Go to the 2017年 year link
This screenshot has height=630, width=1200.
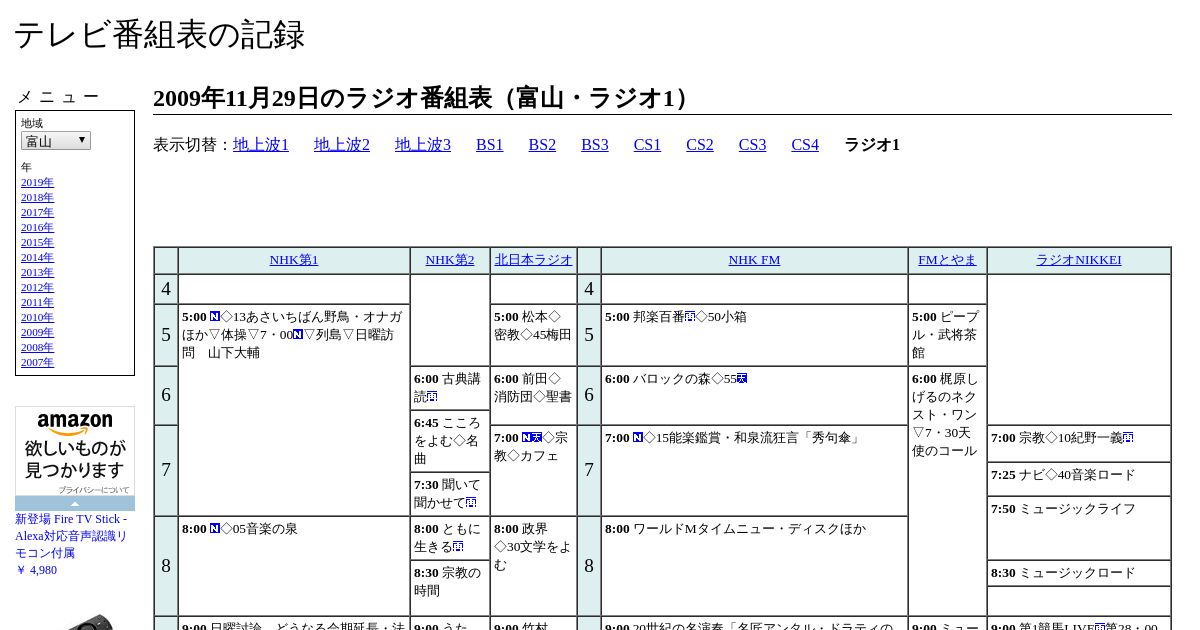[x=37, y=212]
